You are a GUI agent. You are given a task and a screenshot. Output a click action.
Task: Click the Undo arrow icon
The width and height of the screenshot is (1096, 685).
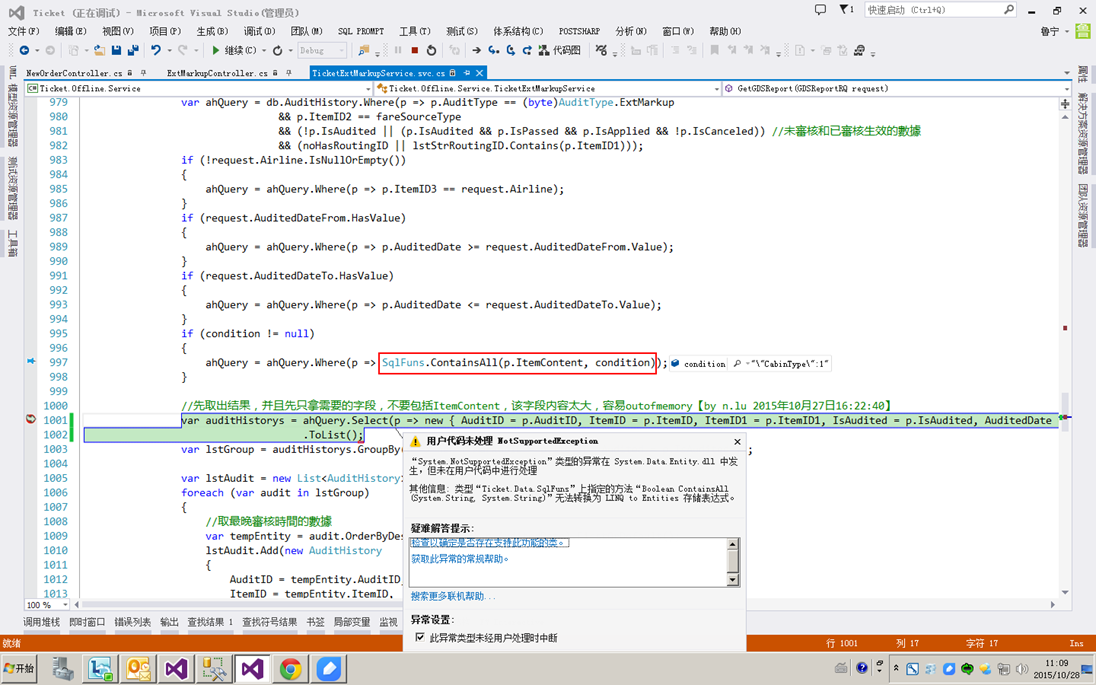[155, 50]
